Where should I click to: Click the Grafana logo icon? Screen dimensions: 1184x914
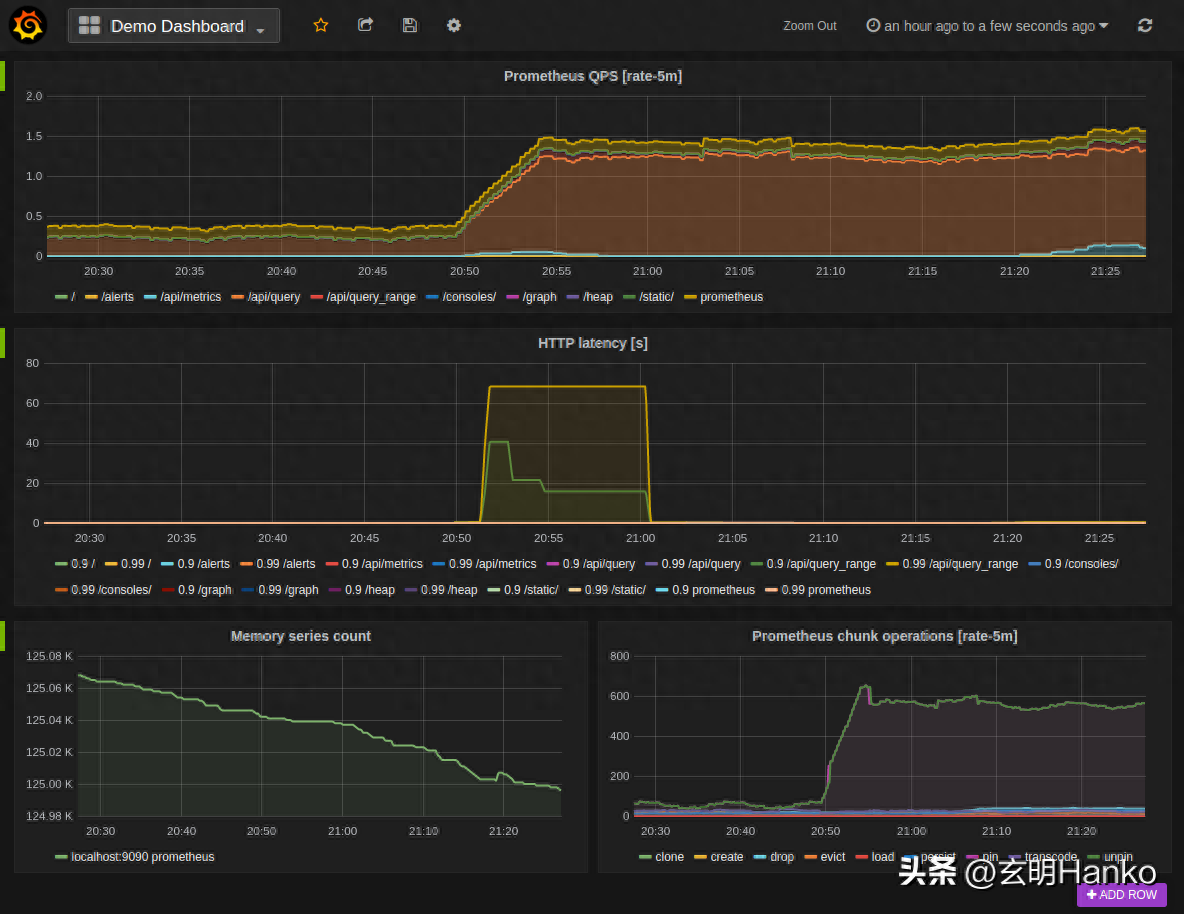pyautogui.click(x=27, y=25)
